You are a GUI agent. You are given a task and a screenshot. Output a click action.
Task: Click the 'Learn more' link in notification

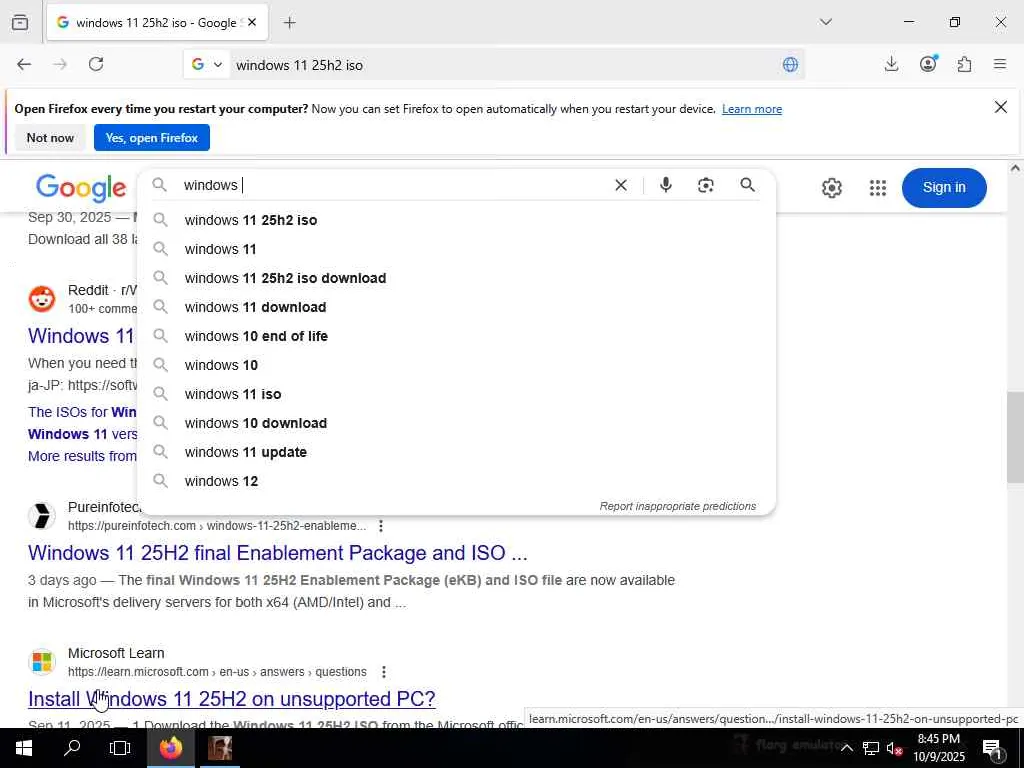[752, 109]
